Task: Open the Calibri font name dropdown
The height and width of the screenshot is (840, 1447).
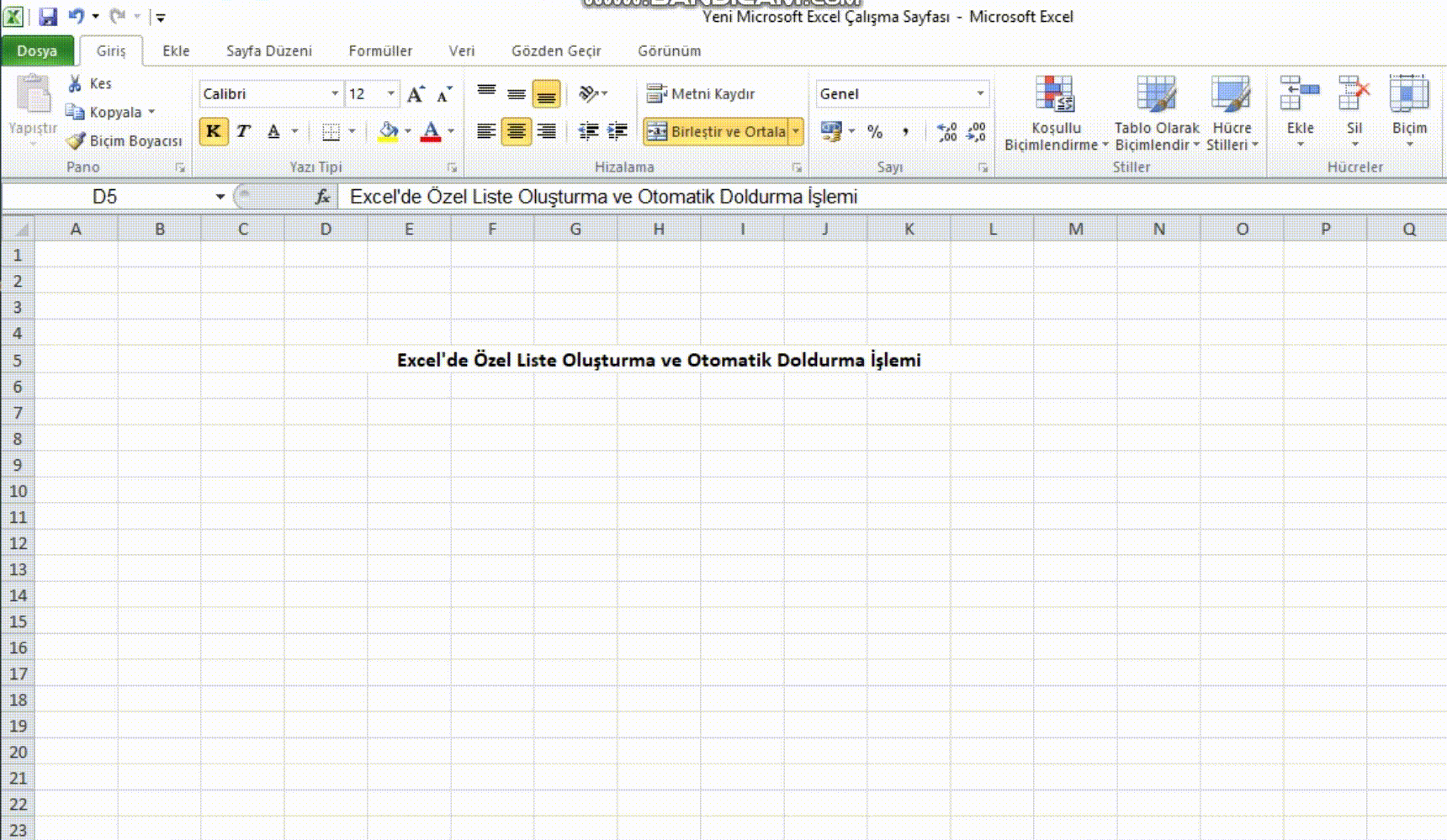Action: coord(335,93)
